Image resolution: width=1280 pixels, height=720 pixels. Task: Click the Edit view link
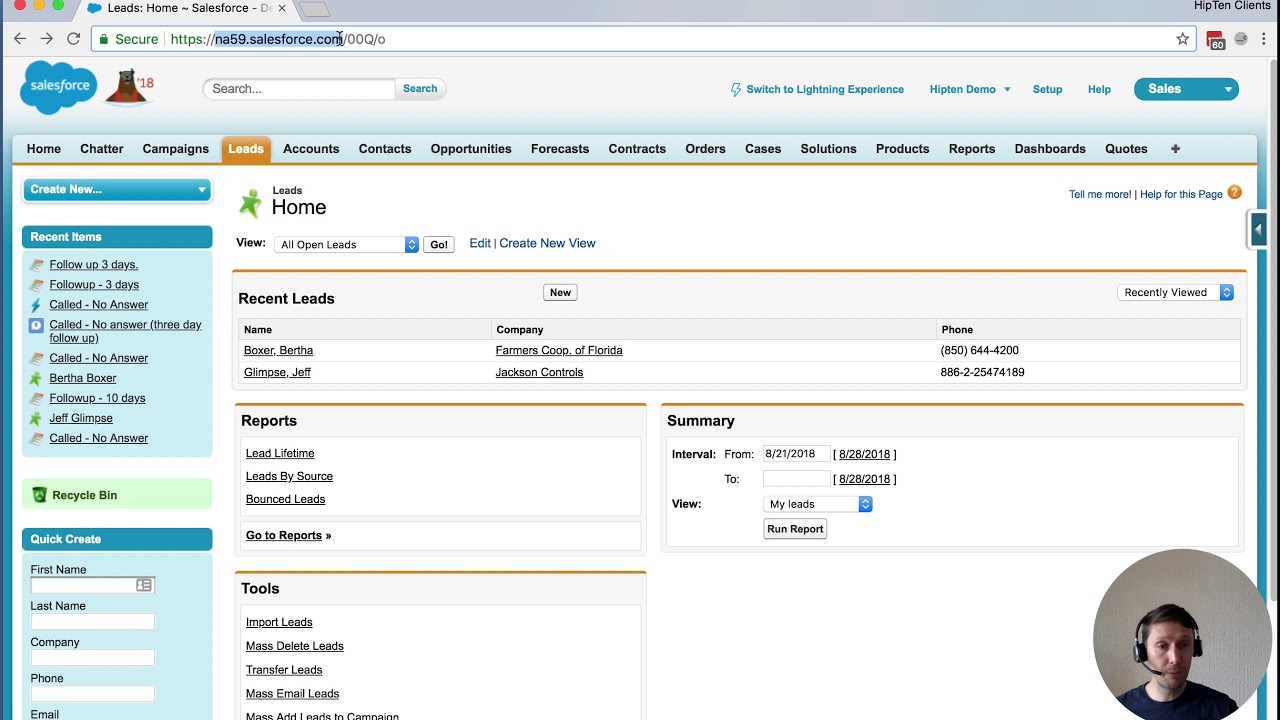coord(480,243)
